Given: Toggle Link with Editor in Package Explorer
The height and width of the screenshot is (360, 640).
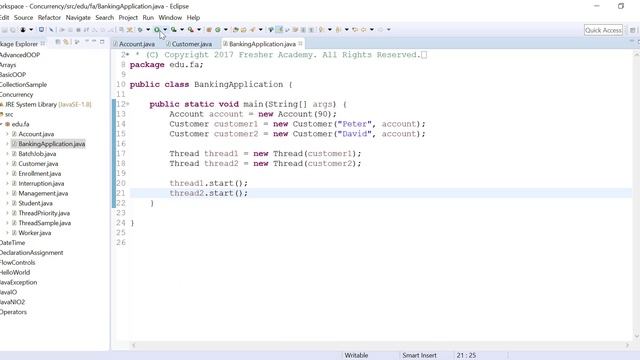Looking at the screenshot, I should pyautogui.click(x=66, y=42).
